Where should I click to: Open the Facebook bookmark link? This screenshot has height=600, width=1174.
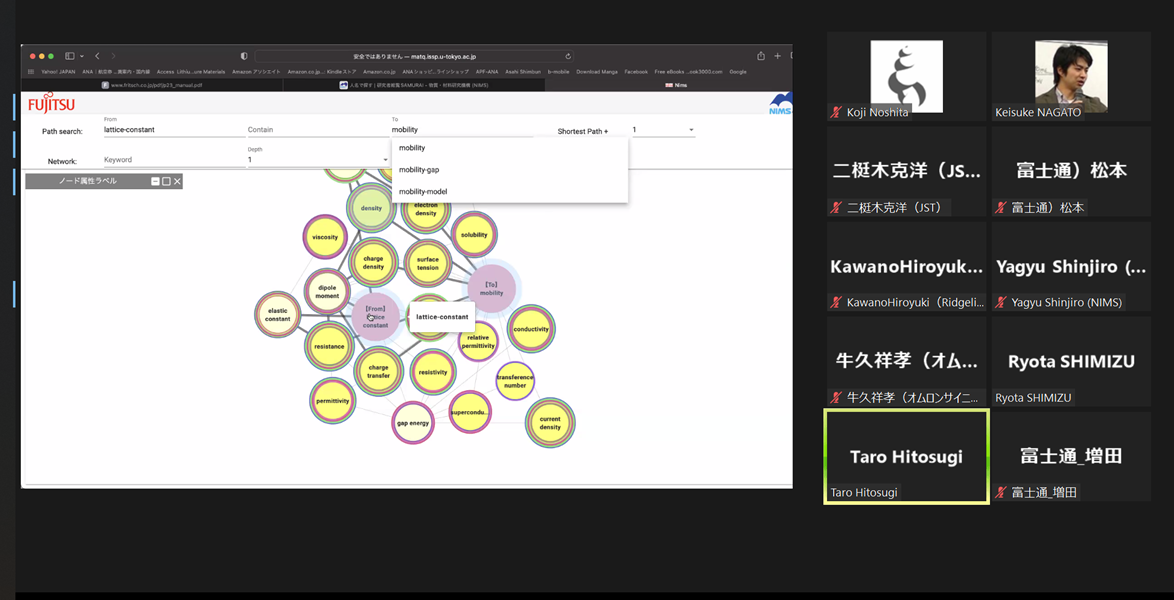636,72
